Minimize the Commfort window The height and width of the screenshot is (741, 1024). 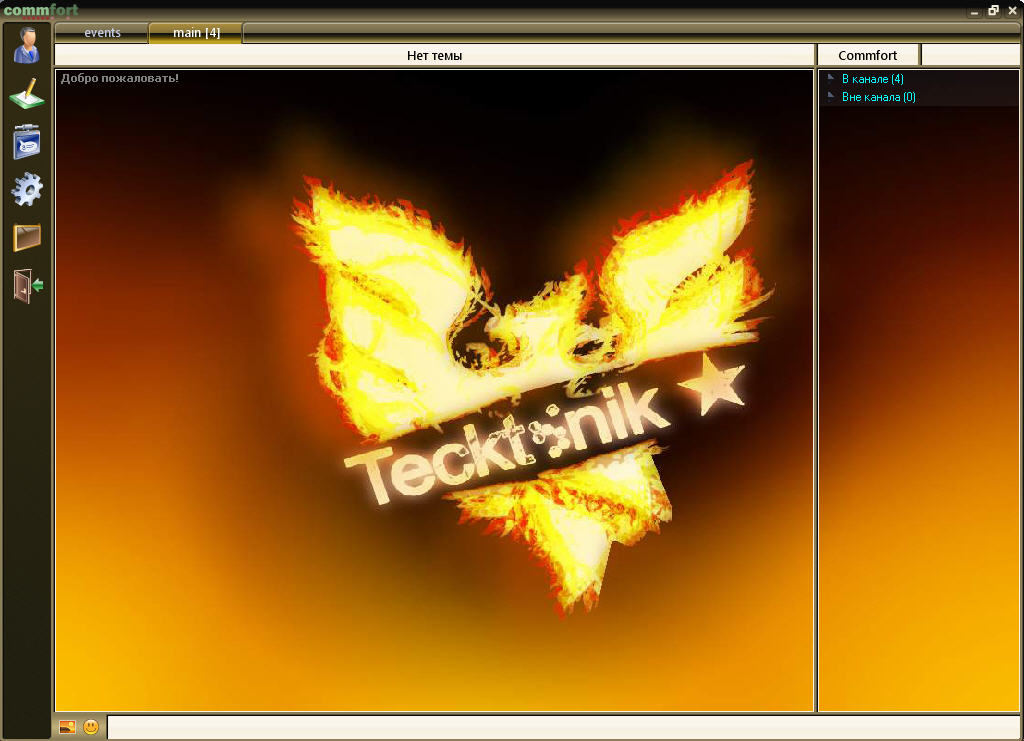tap(974, 11)
